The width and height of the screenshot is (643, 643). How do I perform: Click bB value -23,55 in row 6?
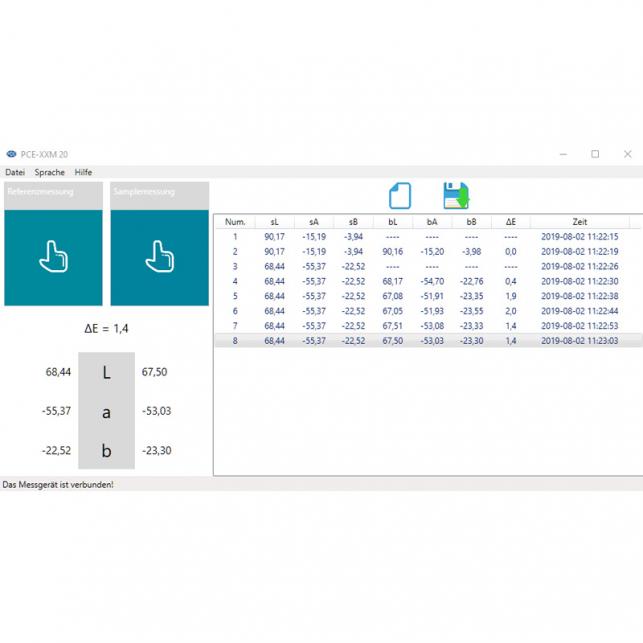tap(471, 311)
